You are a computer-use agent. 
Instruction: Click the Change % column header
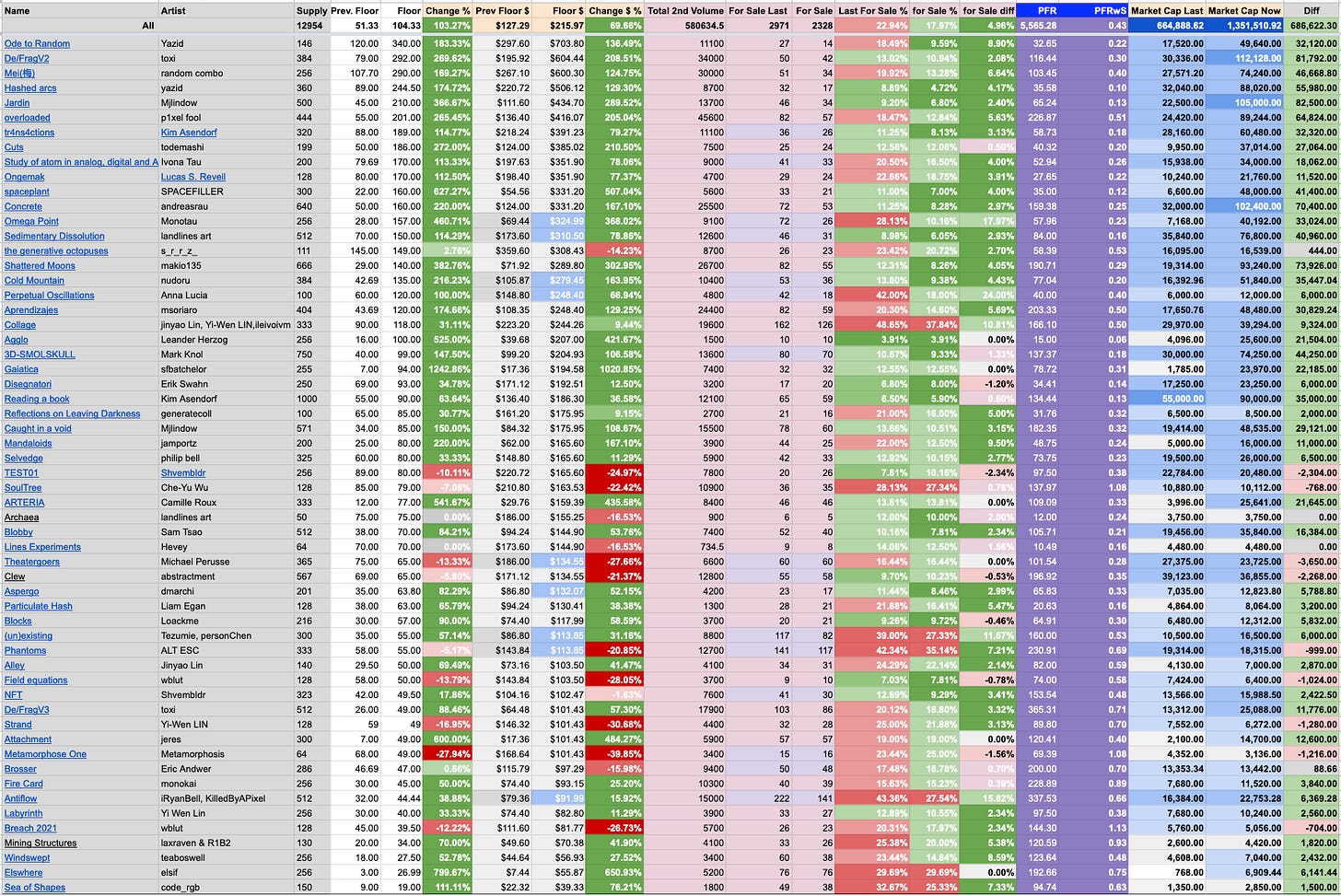click(448, 10)
